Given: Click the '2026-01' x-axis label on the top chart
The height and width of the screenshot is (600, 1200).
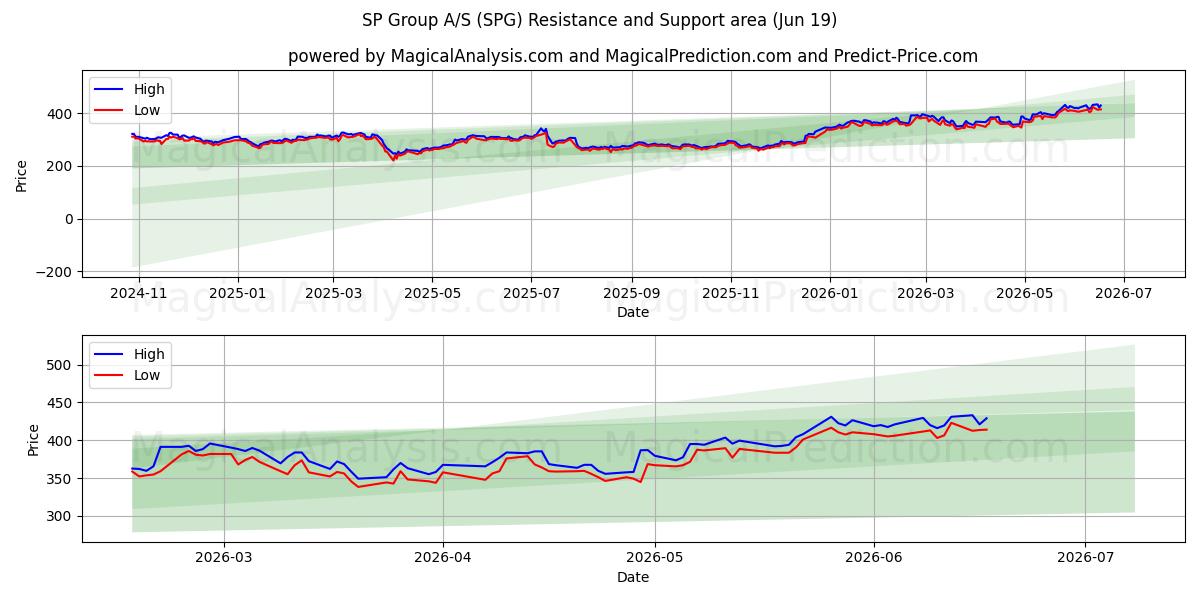Looking at the screenshot, I should point(829,295).
